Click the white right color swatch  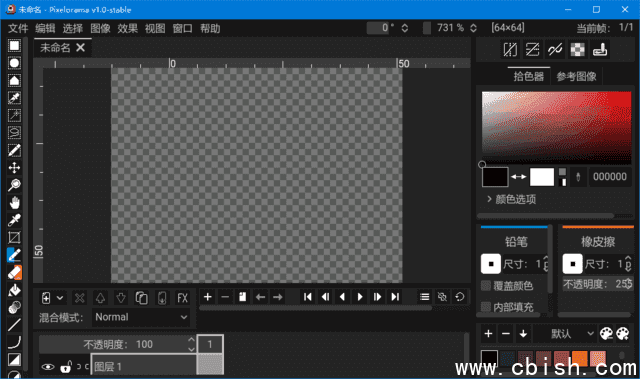542,177
